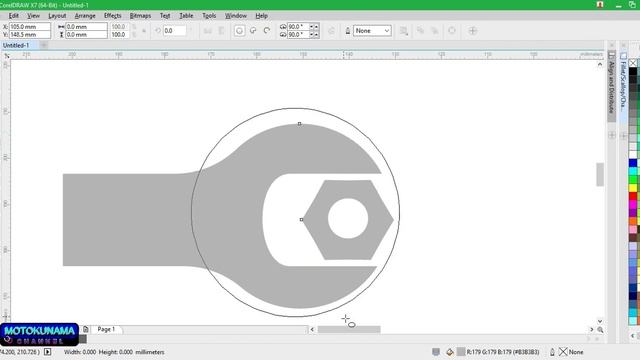Image resolution: width=640 pixels, height=360 pixels.
Task: Open the View menu
Action: pyautogui.click(x=33, y=16)
